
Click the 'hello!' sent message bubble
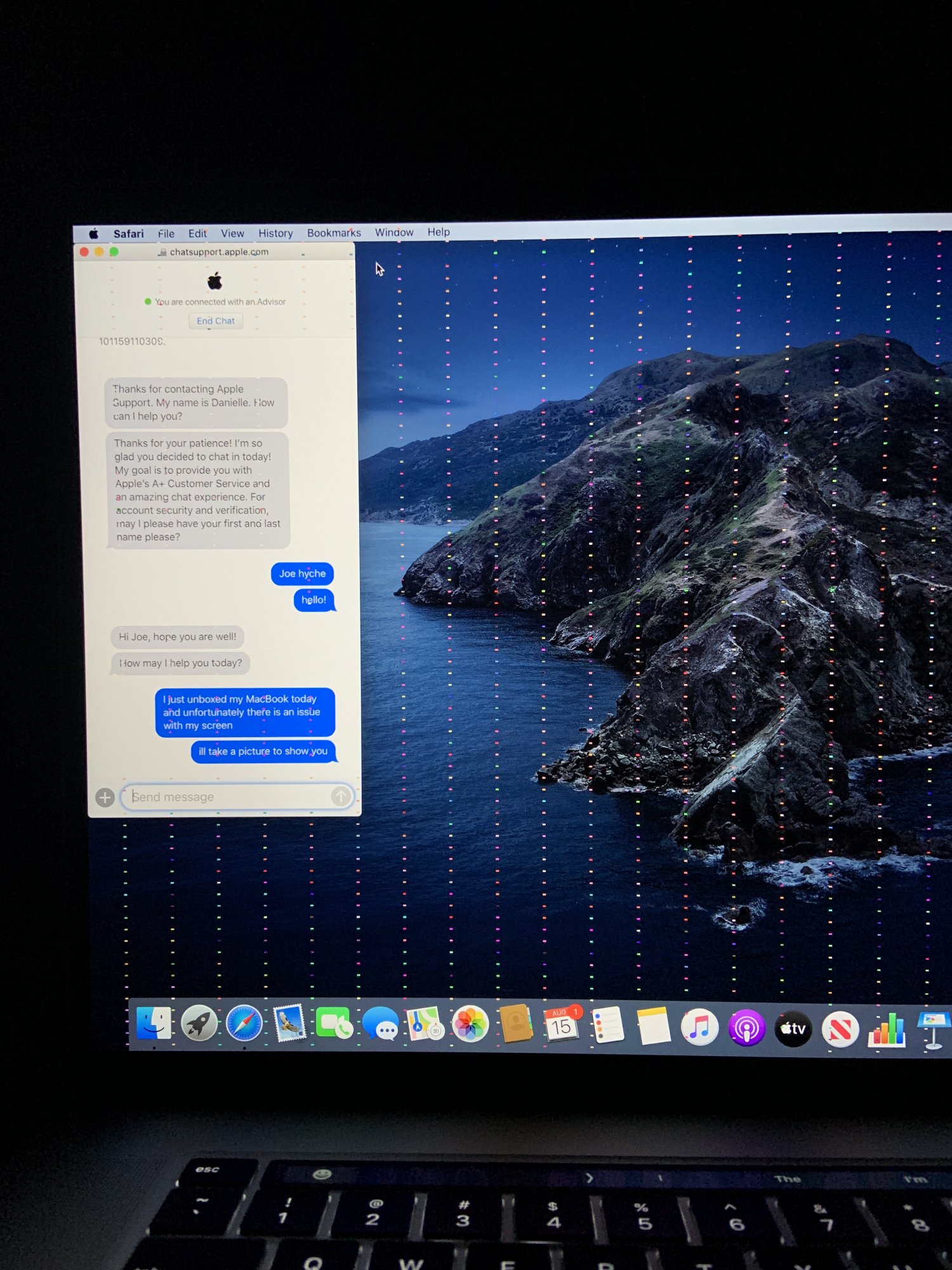point(314,600)
